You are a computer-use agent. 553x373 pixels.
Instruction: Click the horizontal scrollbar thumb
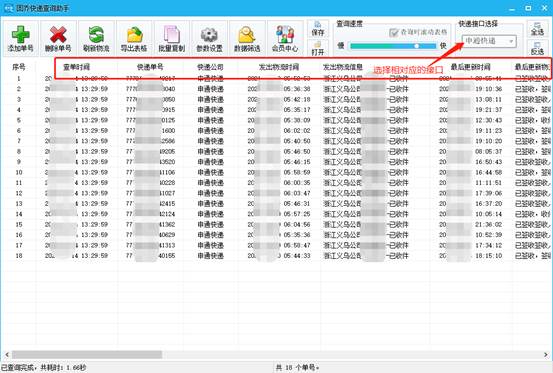click(x=87, y=354)
